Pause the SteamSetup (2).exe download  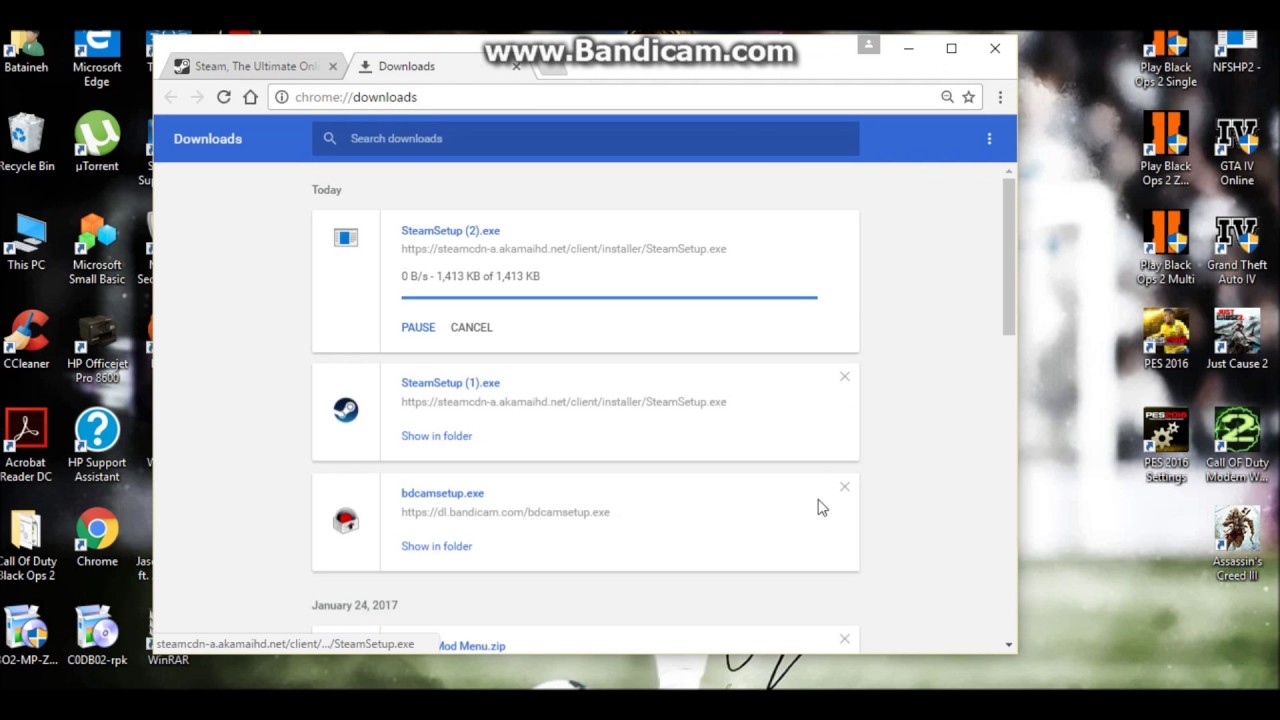tap(418, 327)
